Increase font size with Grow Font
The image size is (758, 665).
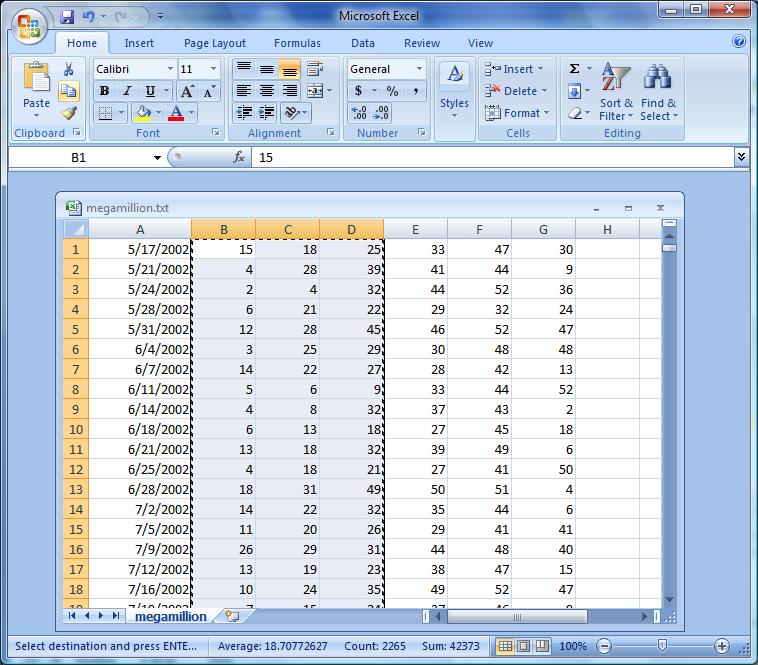tap(187, 91)
